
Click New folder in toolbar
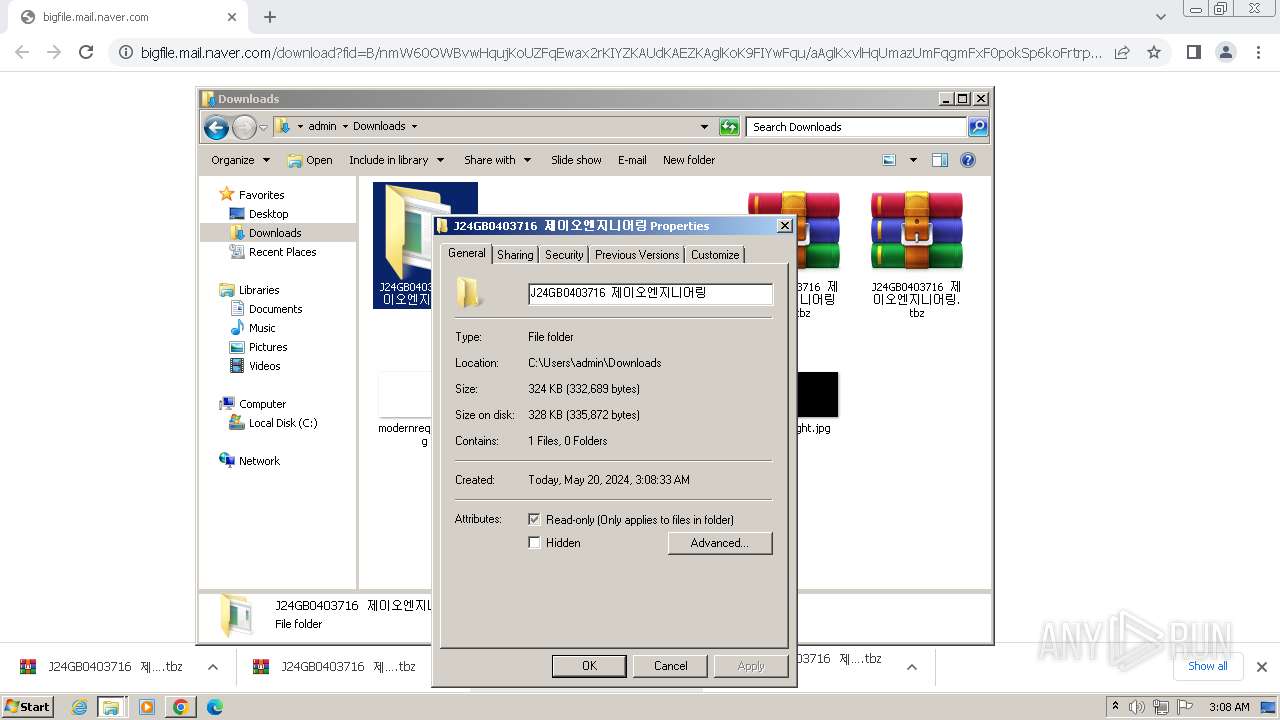tap(689, 160)
